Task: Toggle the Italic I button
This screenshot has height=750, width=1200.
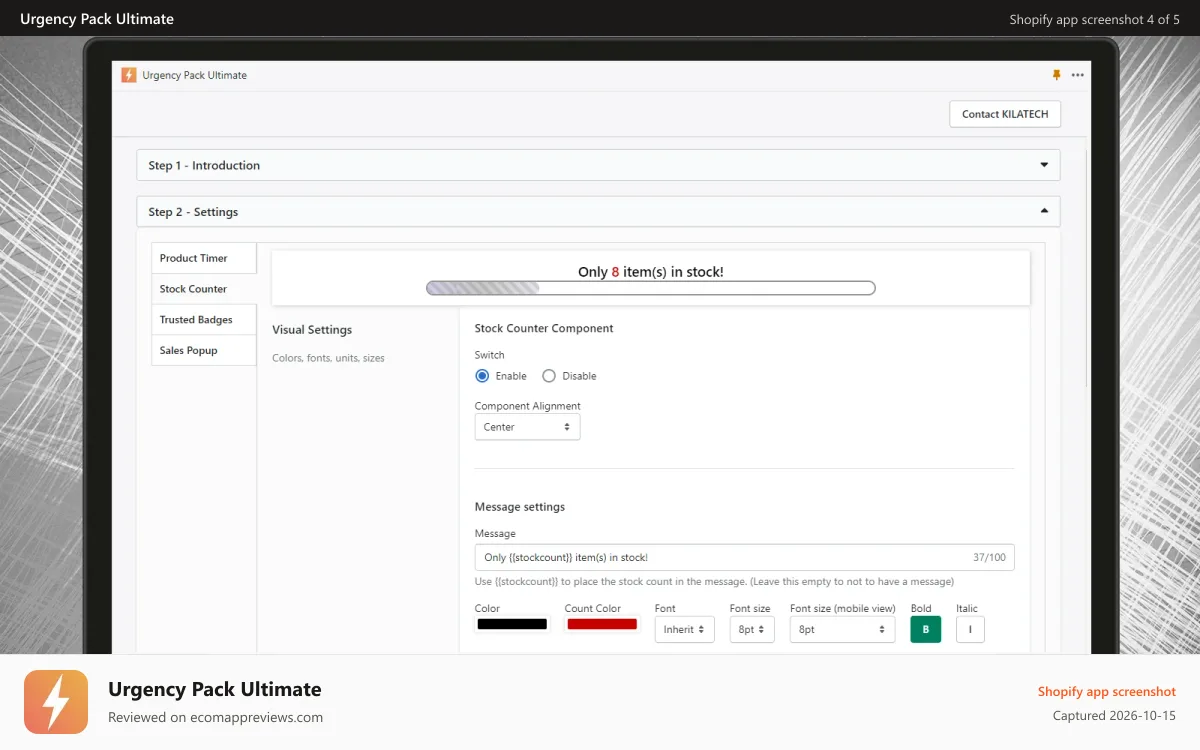Action: pos(970,629)
